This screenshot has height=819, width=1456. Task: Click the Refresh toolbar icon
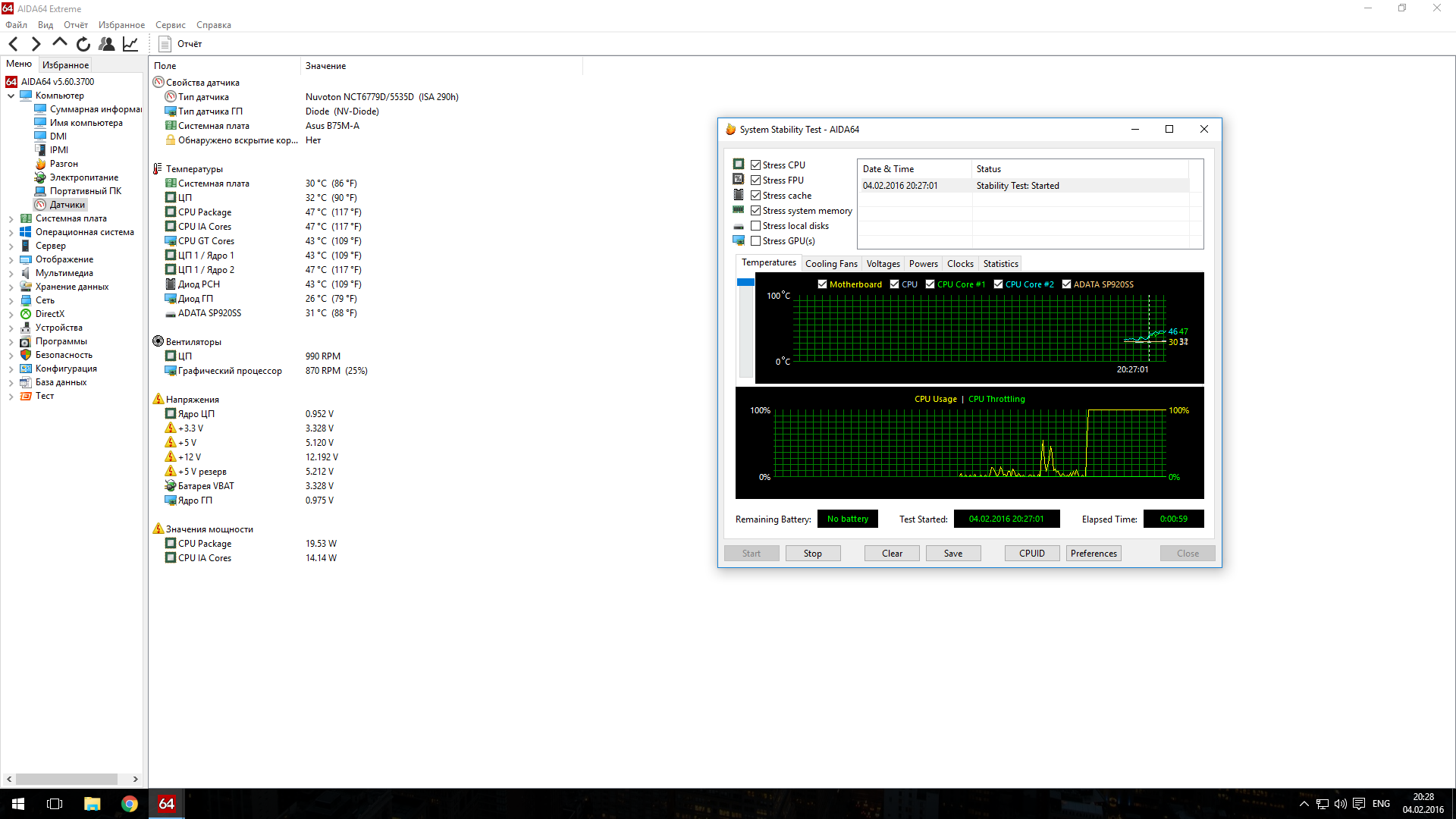83,44
